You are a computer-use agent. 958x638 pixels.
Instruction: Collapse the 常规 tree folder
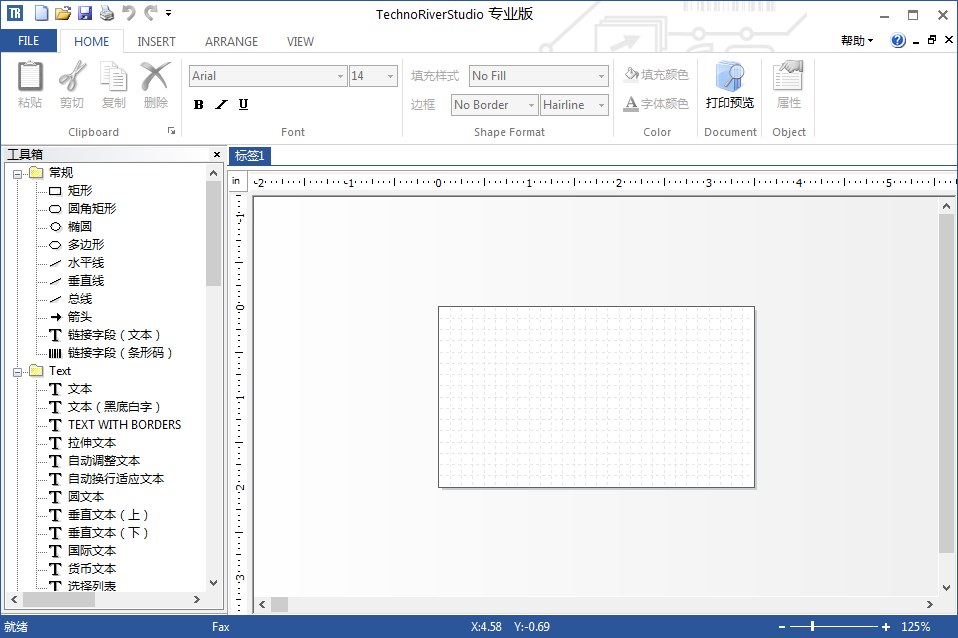click(x=18, y=173)
